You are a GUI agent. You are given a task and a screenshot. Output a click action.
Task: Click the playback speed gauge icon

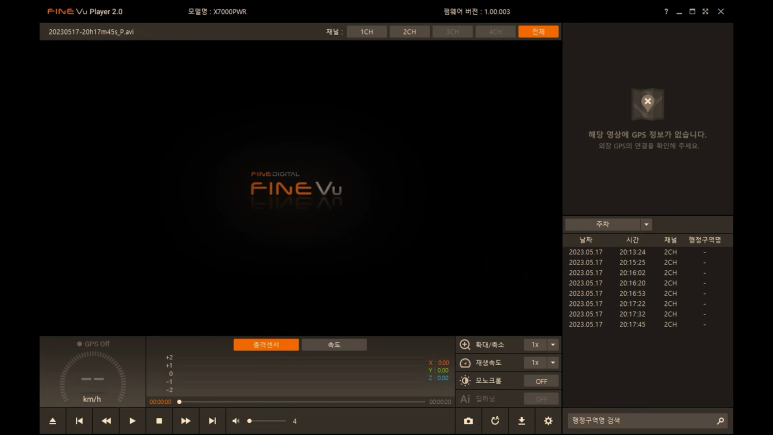coord(465,362)
